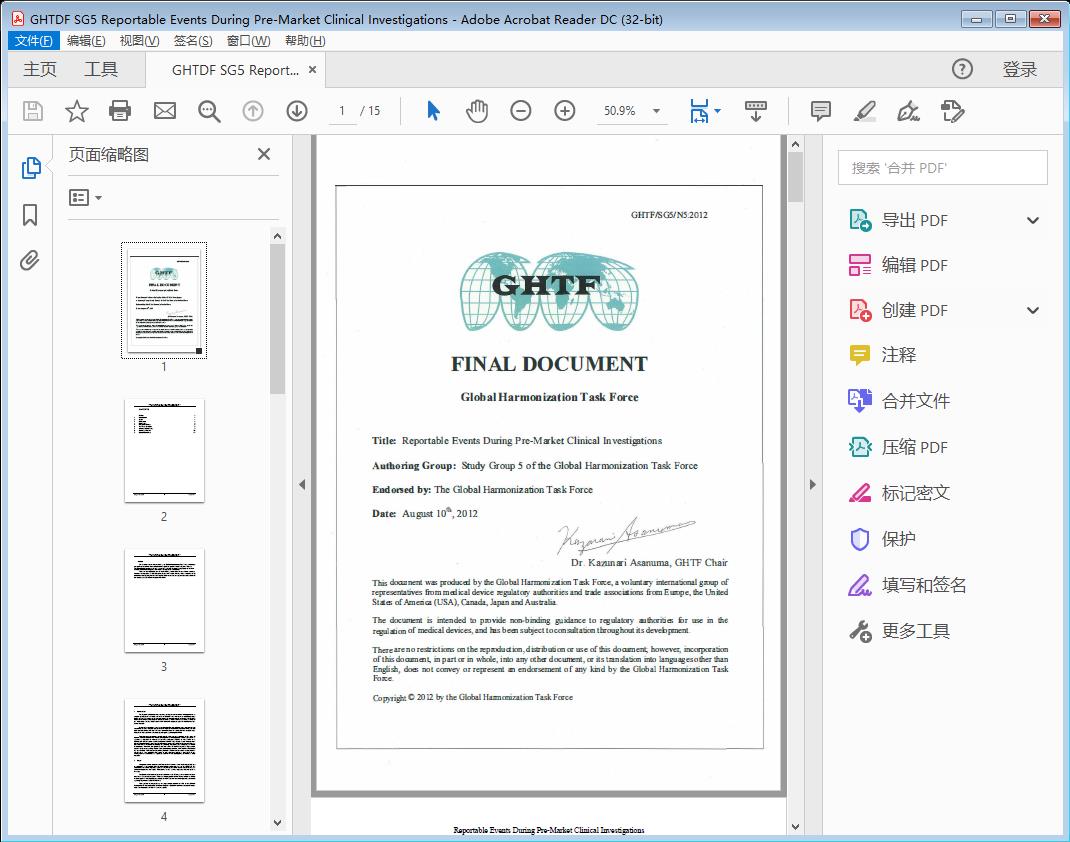This screenshot has height=842, width=1070.
Task: Click the save file icon
Action: coord(32,111)
